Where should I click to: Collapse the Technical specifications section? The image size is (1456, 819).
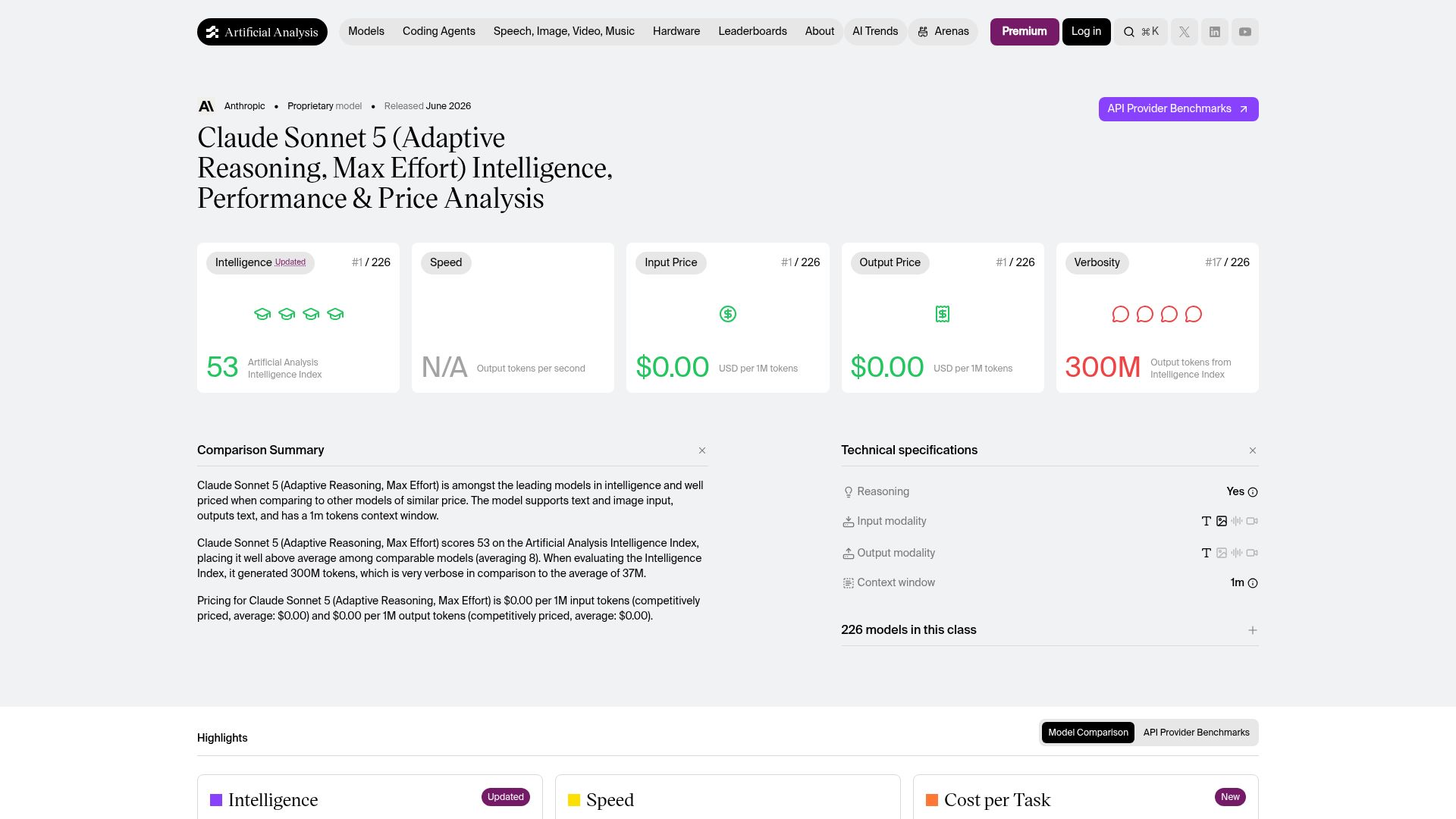1253,450
